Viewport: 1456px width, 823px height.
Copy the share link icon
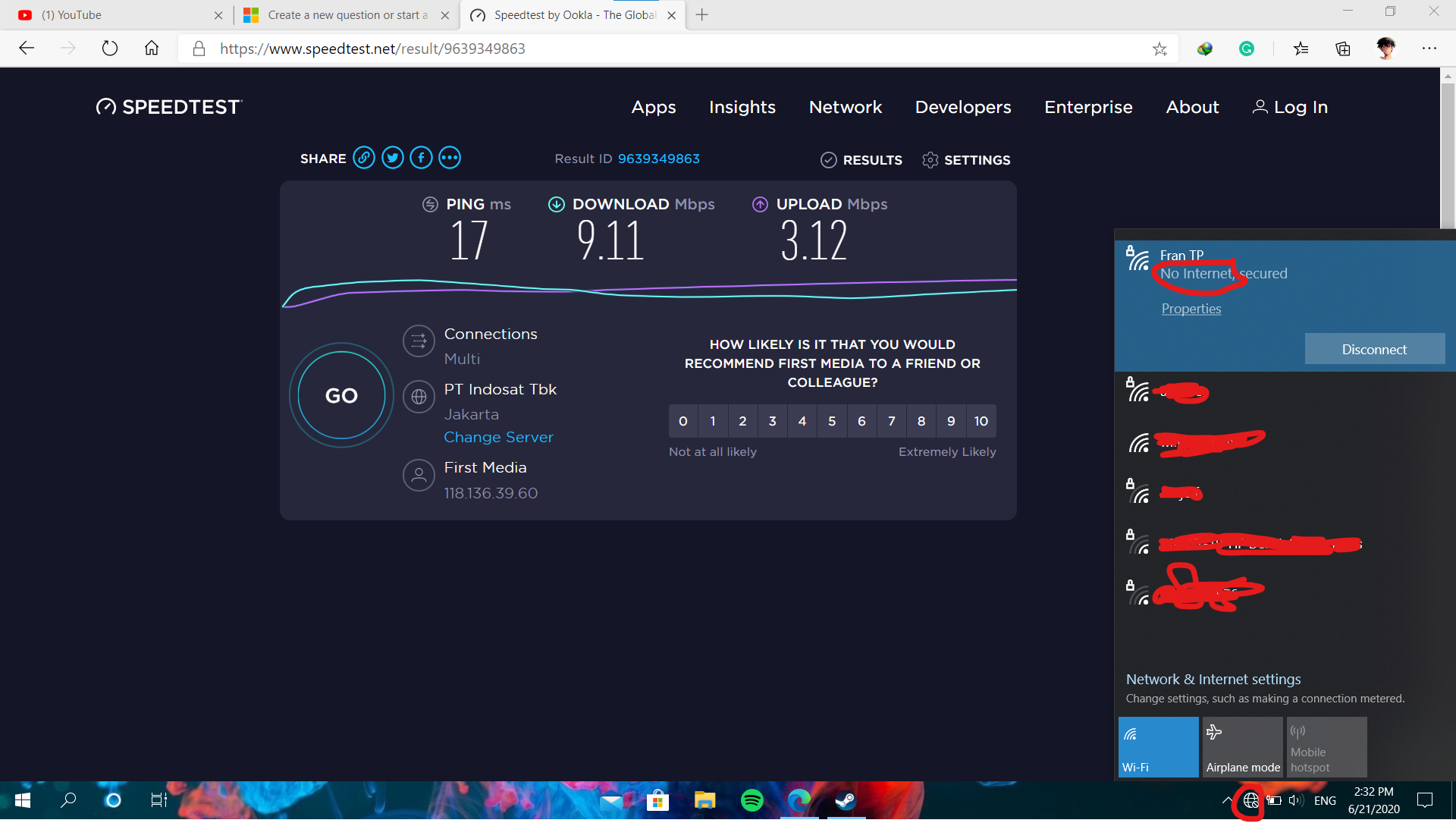pos(364,158)
